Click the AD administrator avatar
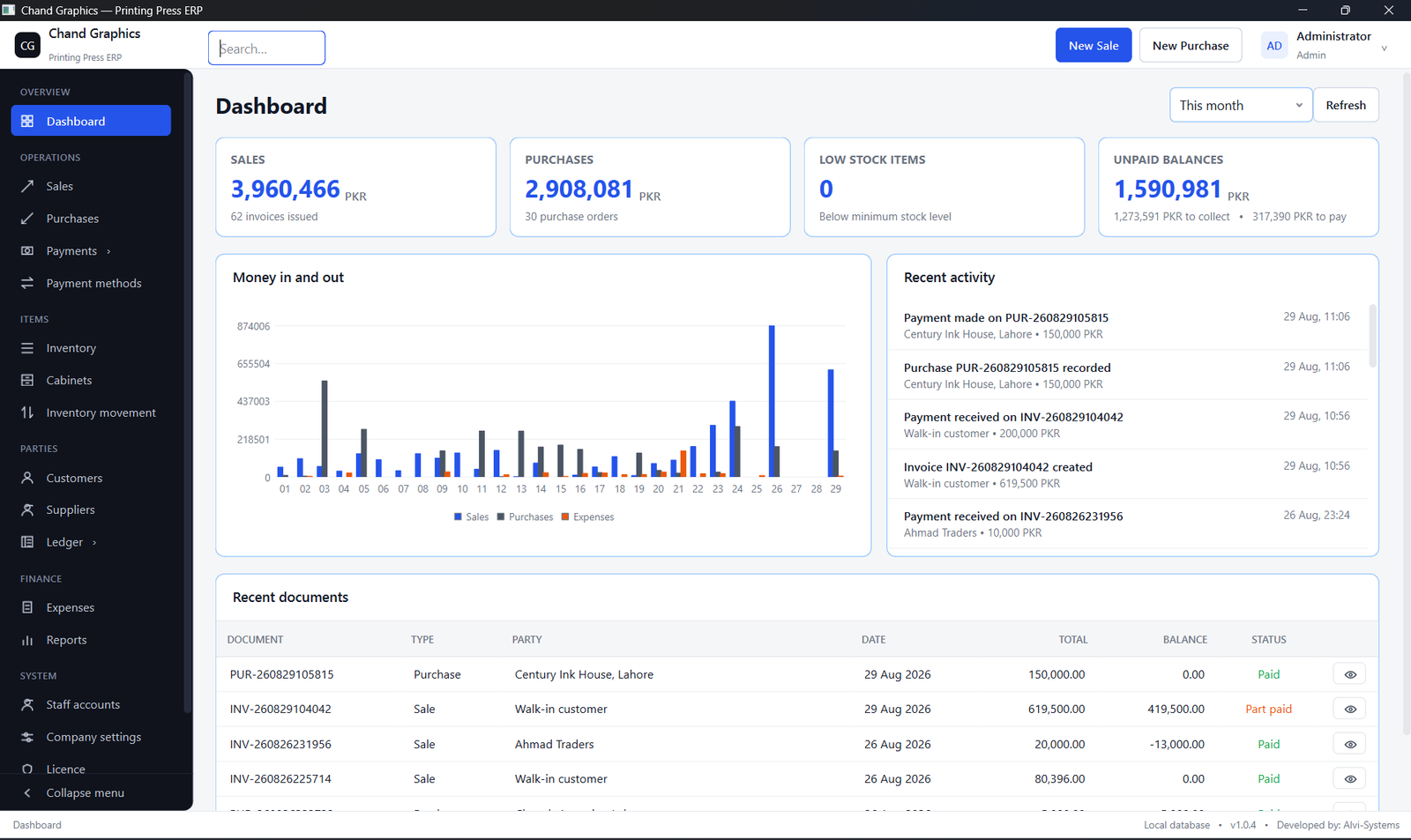The image size is (1411, 840). [1274, 46]
